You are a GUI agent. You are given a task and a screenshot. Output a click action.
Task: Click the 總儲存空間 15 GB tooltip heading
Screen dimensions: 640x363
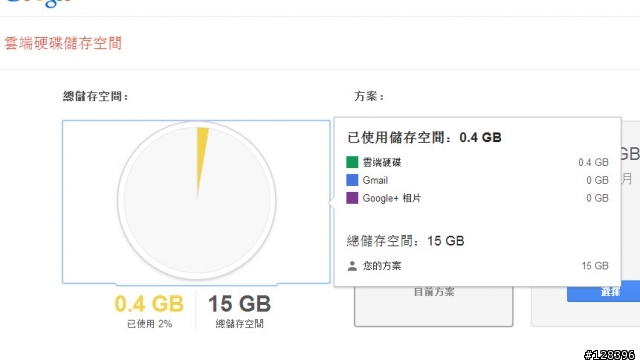click(x=405, y=241)
